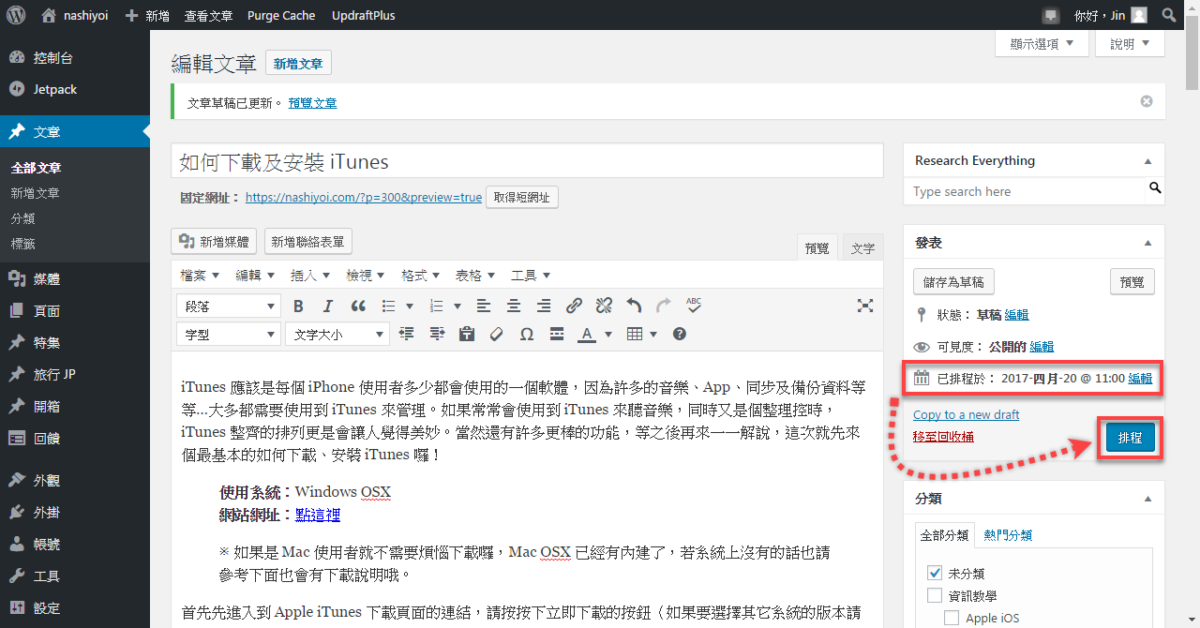Click the text color A icon
The height and width of the screenshot is (628, 1200).
586,334
